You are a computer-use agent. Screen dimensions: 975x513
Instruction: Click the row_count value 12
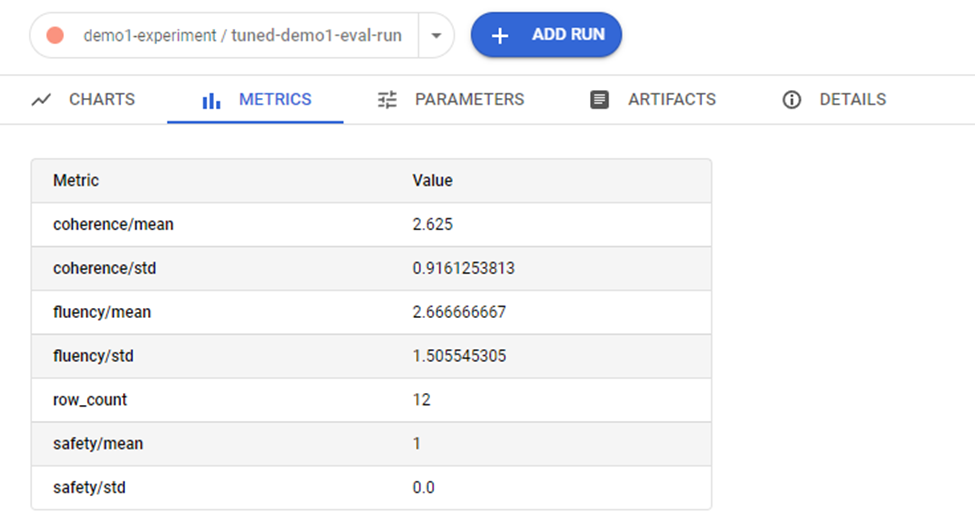[422, 400]
